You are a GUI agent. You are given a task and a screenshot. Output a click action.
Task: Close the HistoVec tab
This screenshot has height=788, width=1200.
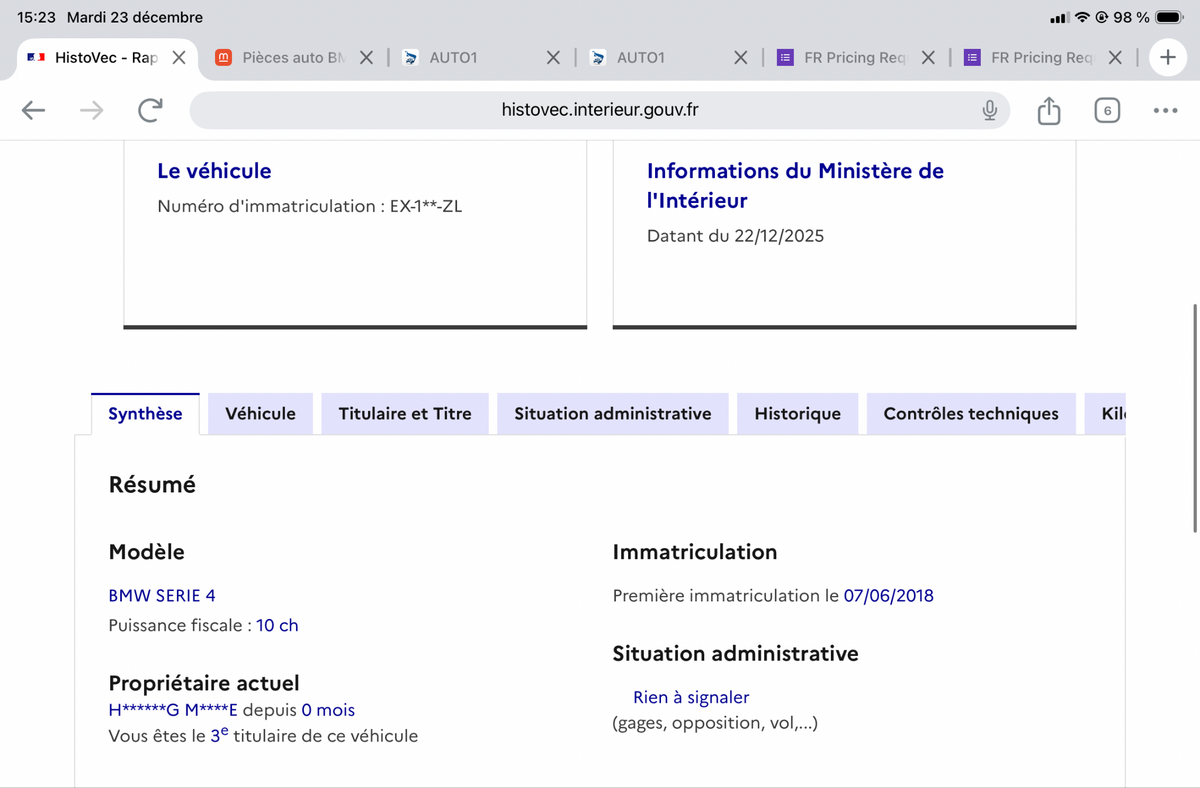[178, 58]
